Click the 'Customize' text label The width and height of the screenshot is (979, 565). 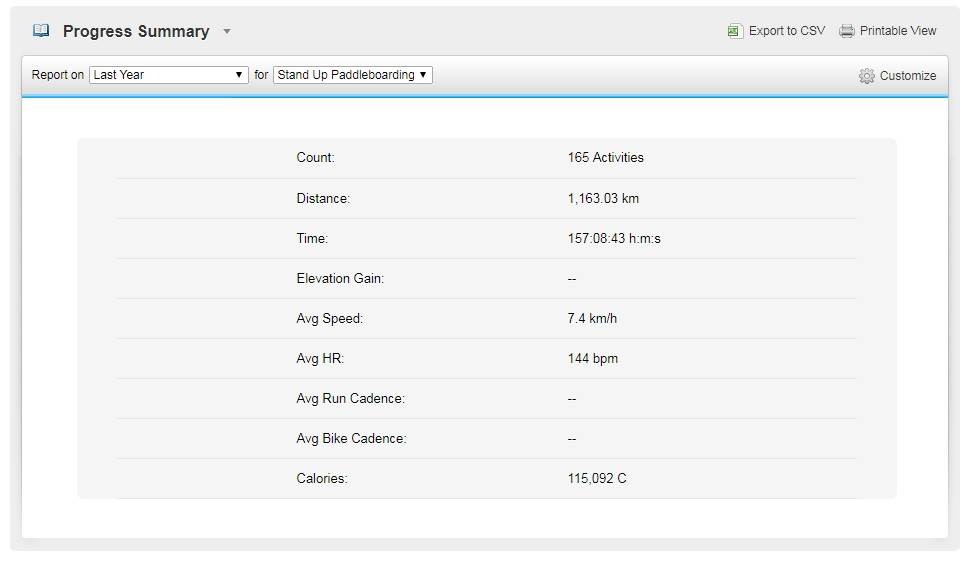coord(908,76)
